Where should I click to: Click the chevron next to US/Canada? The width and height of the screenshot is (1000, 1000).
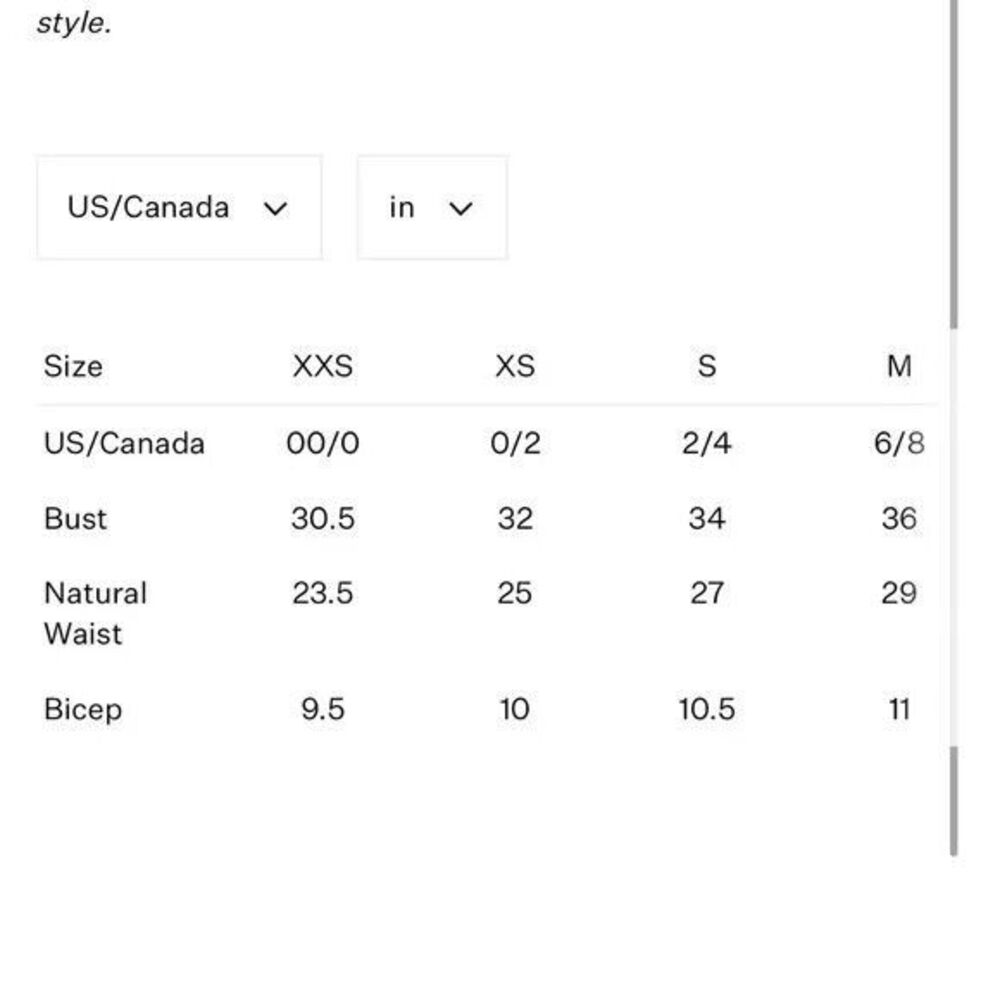(276, 209)
